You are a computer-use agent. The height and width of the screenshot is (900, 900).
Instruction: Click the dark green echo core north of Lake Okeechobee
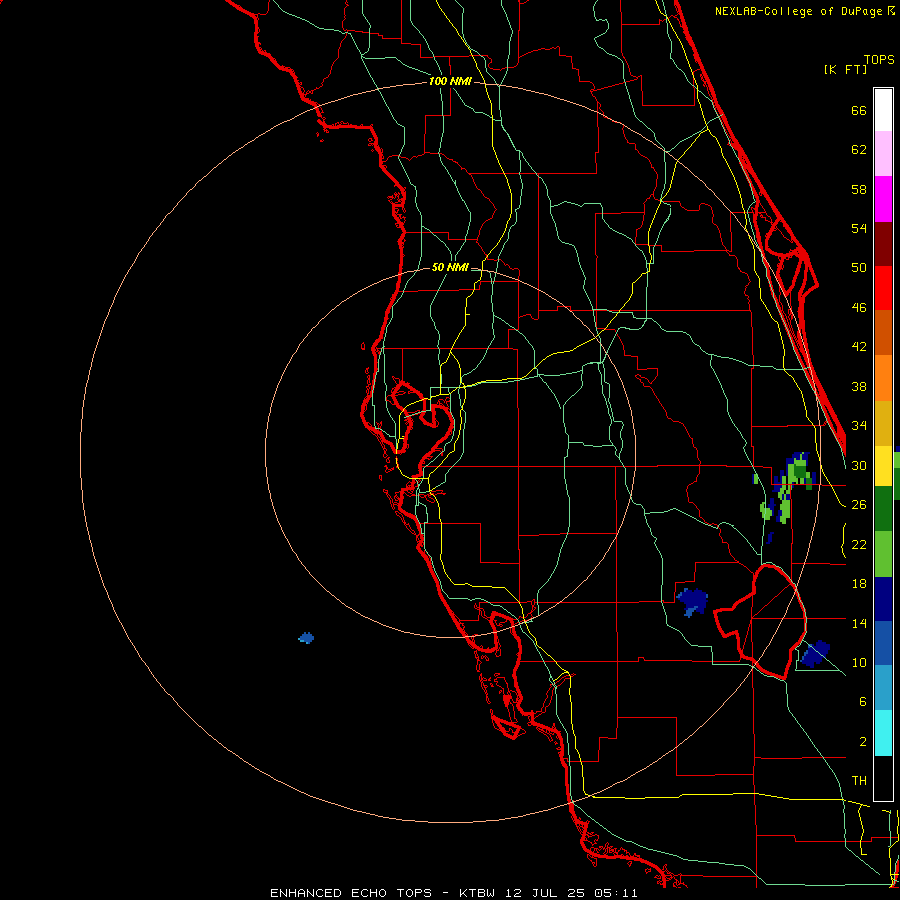click(800, 472)
